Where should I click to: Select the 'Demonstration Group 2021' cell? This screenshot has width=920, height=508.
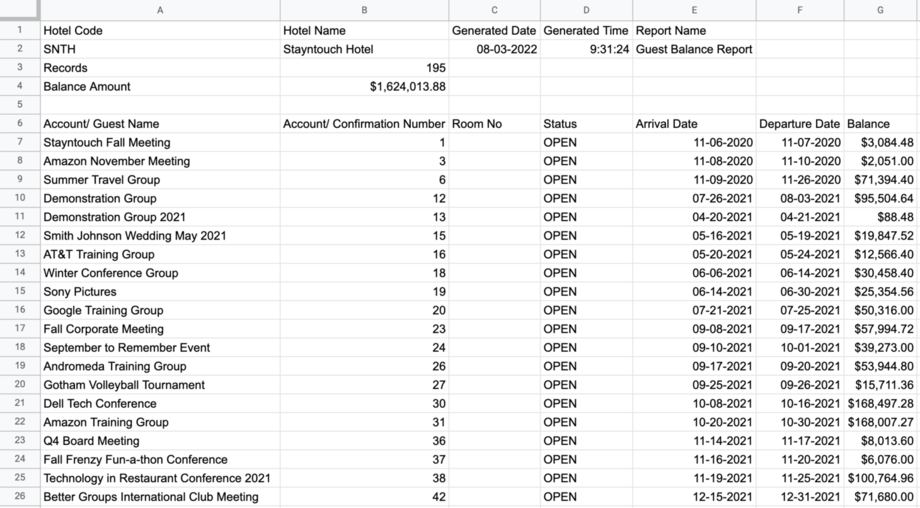160,217
